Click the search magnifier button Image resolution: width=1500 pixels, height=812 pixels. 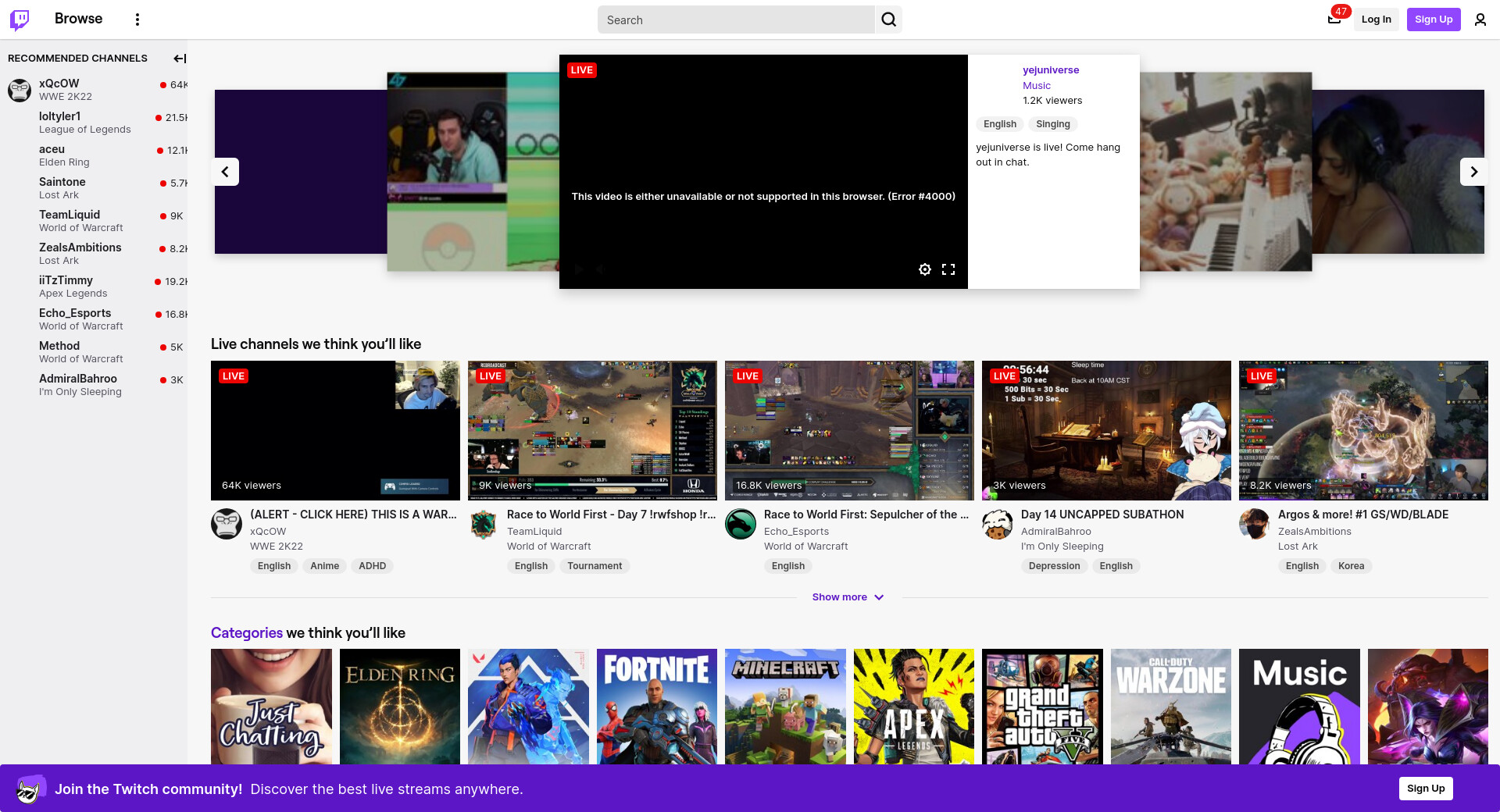tap(888, 20)
